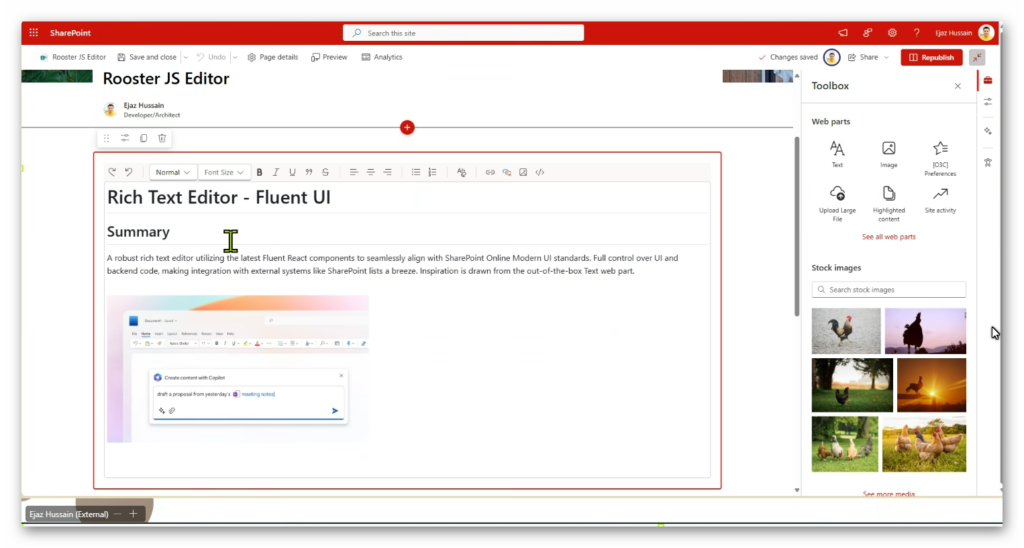Click the Summary heading in the editor
Screen dimensions: 1024x548
click(138, 232)
